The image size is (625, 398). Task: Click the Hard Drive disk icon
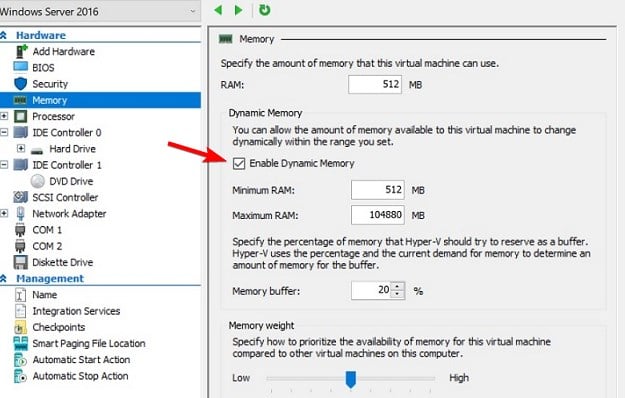point(37,150)
